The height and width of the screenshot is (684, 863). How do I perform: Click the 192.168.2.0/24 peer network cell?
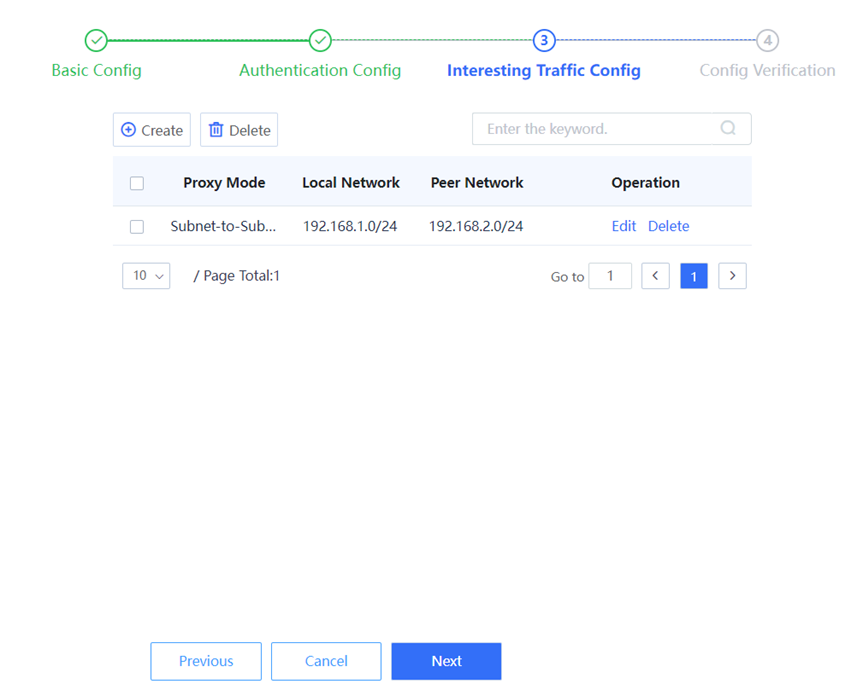pos(476,226)
